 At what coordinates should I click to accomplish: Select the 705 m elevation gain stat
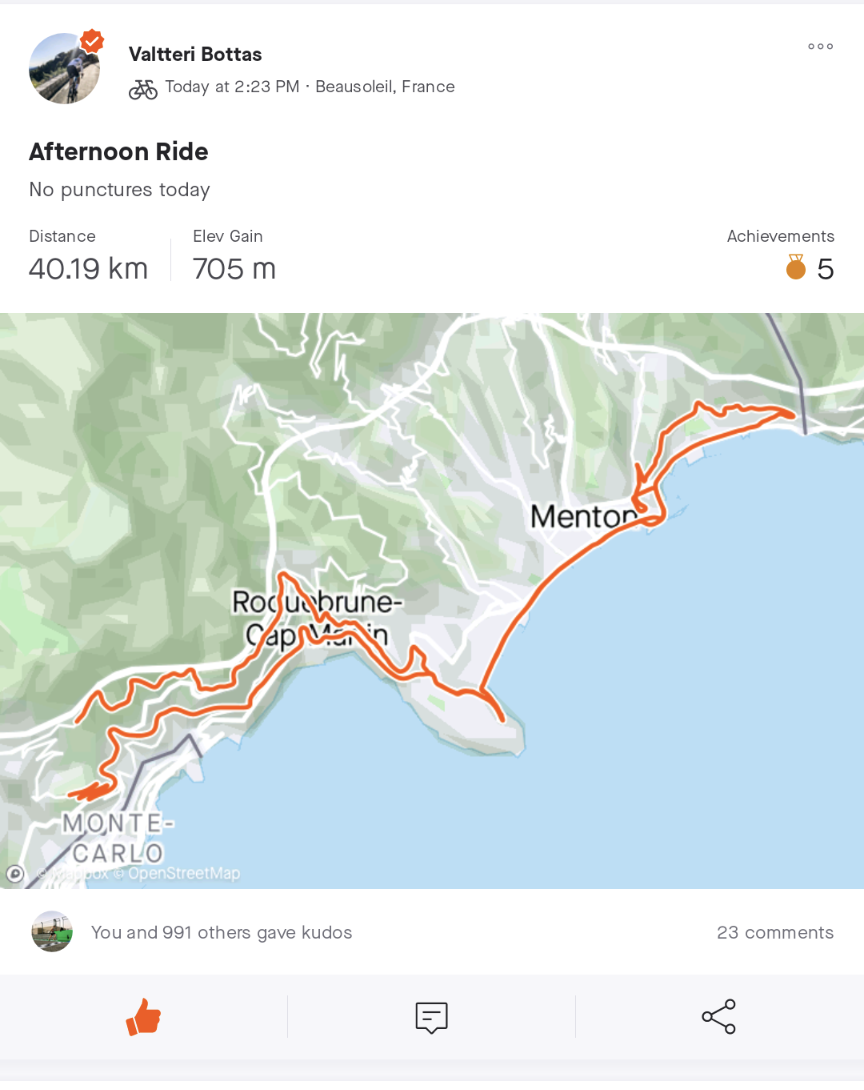234,268
